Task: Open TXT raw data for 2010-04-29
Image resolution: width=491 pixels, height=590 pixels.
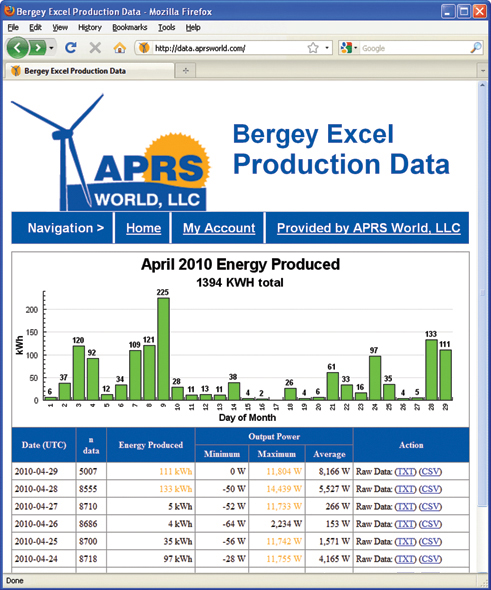Action: coord(405,471)
